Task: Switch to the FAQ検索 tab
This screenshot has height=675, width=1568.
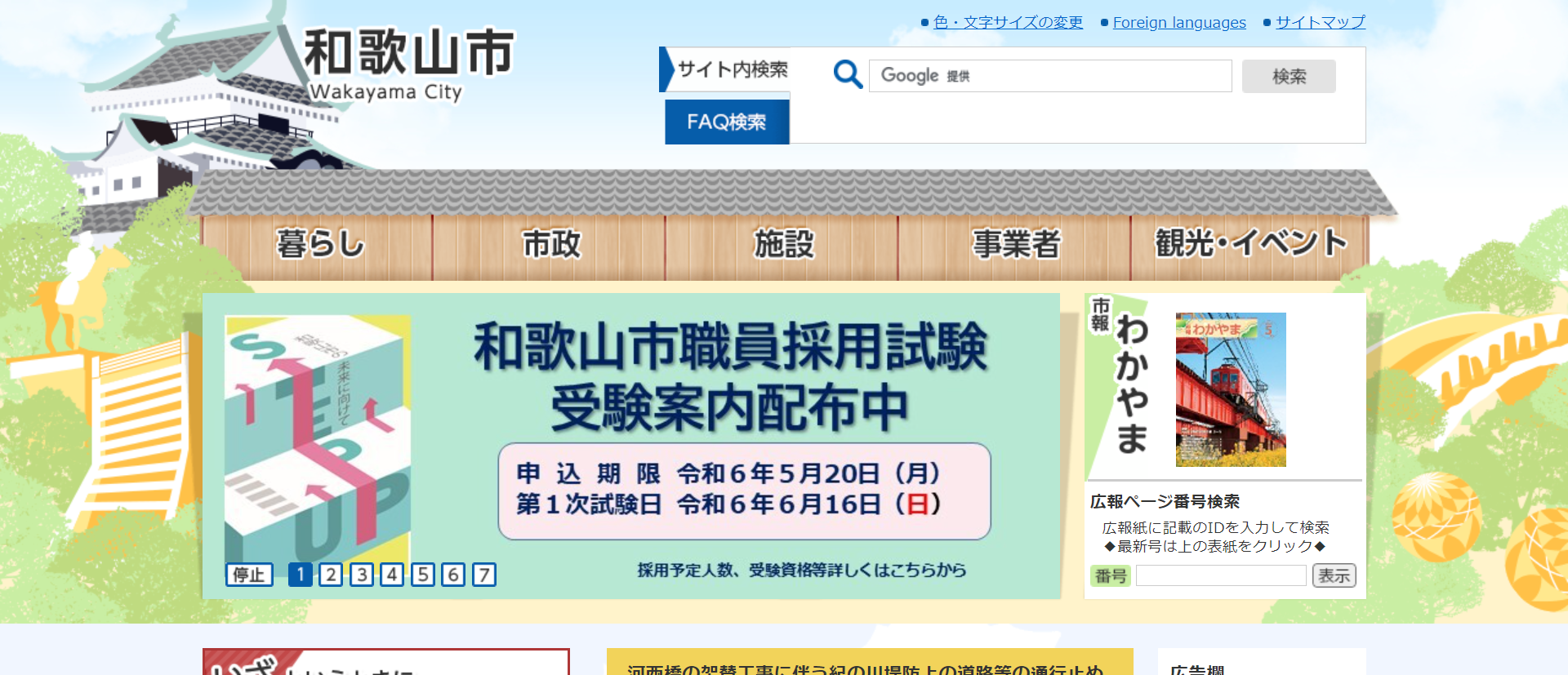Action: [727, 122]
